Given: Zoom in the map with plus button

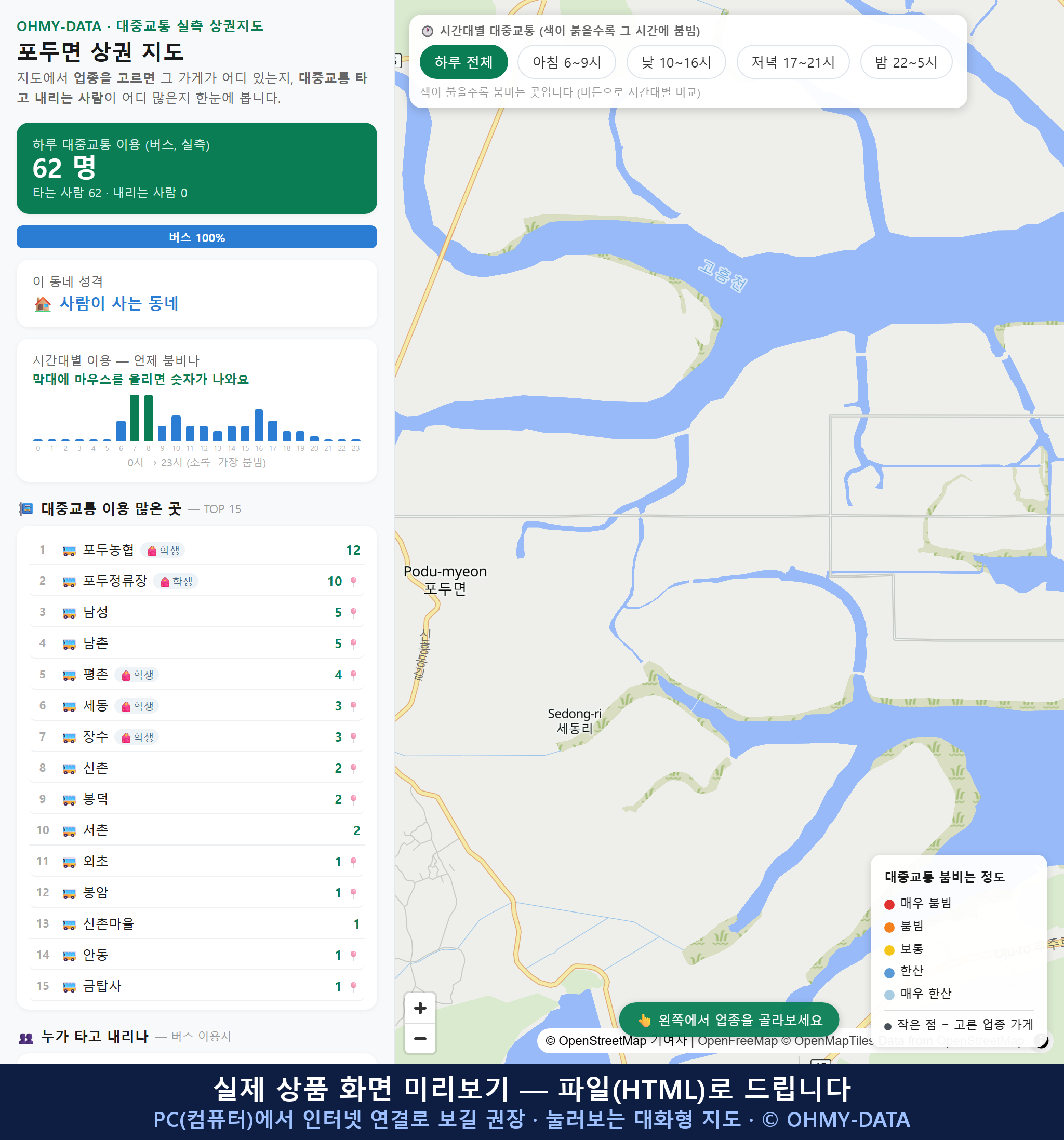Looking at the screenshot, I should tap(420, 1008).
